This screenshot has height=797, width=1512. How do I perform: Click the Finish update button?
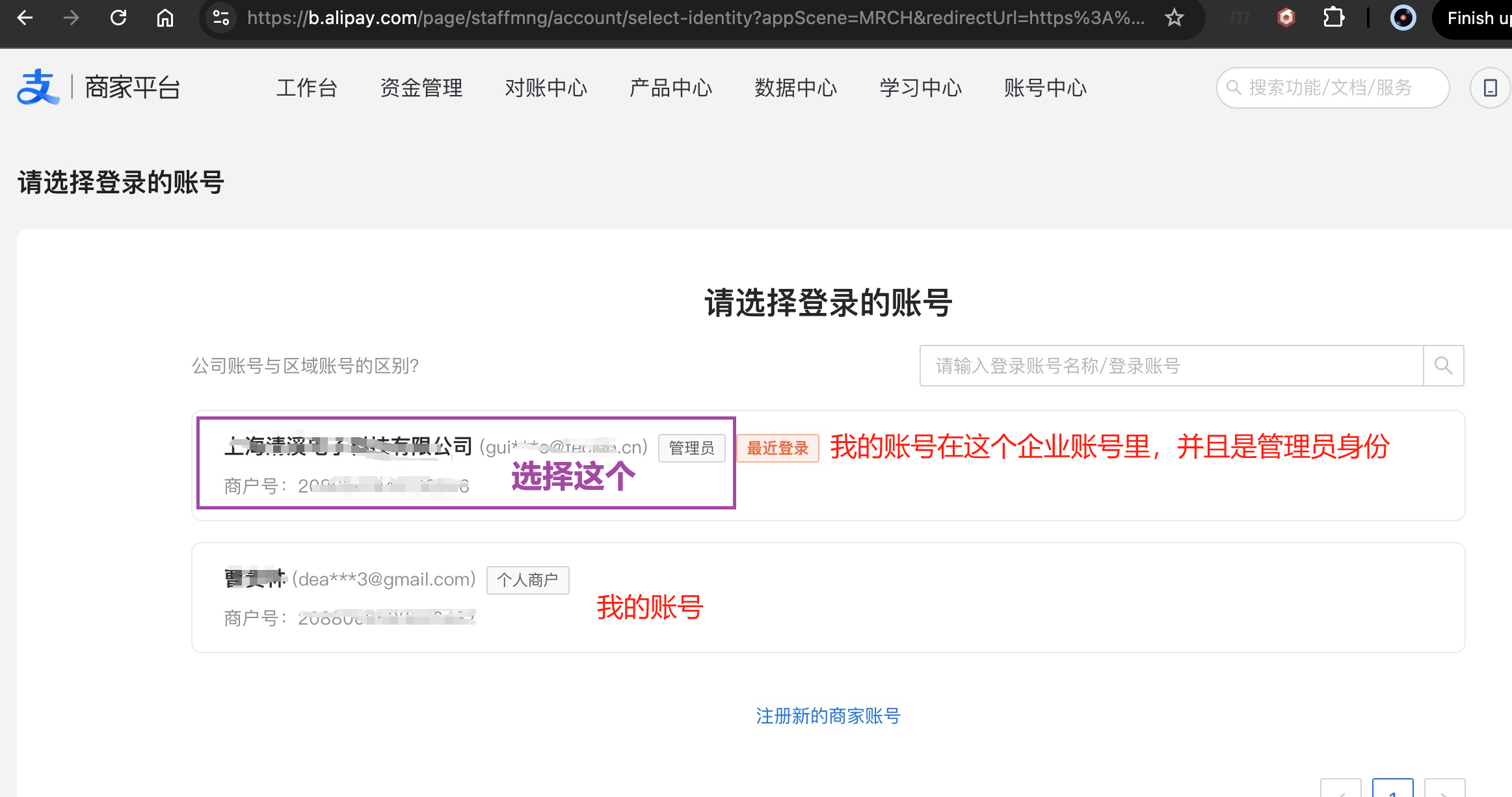point(1473,18)
